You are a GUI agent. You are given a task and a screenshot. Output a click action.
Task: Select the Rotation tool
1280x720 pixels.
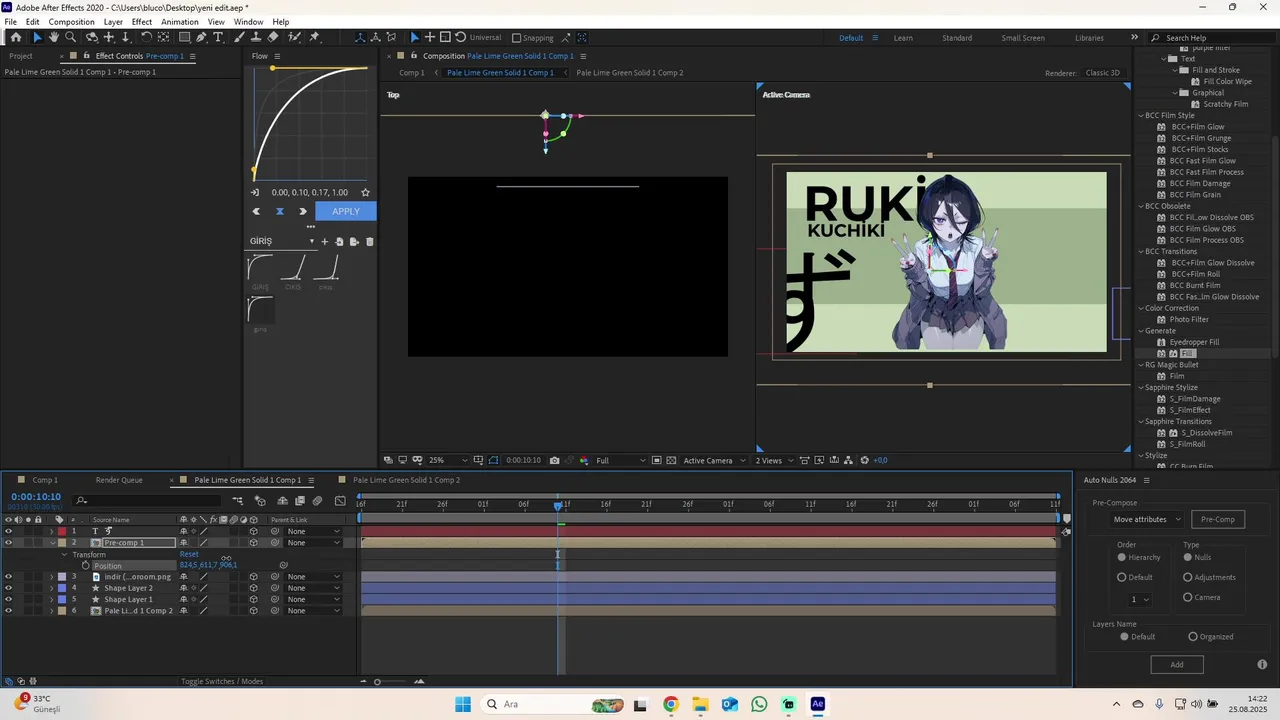click(x=146, y=37)
